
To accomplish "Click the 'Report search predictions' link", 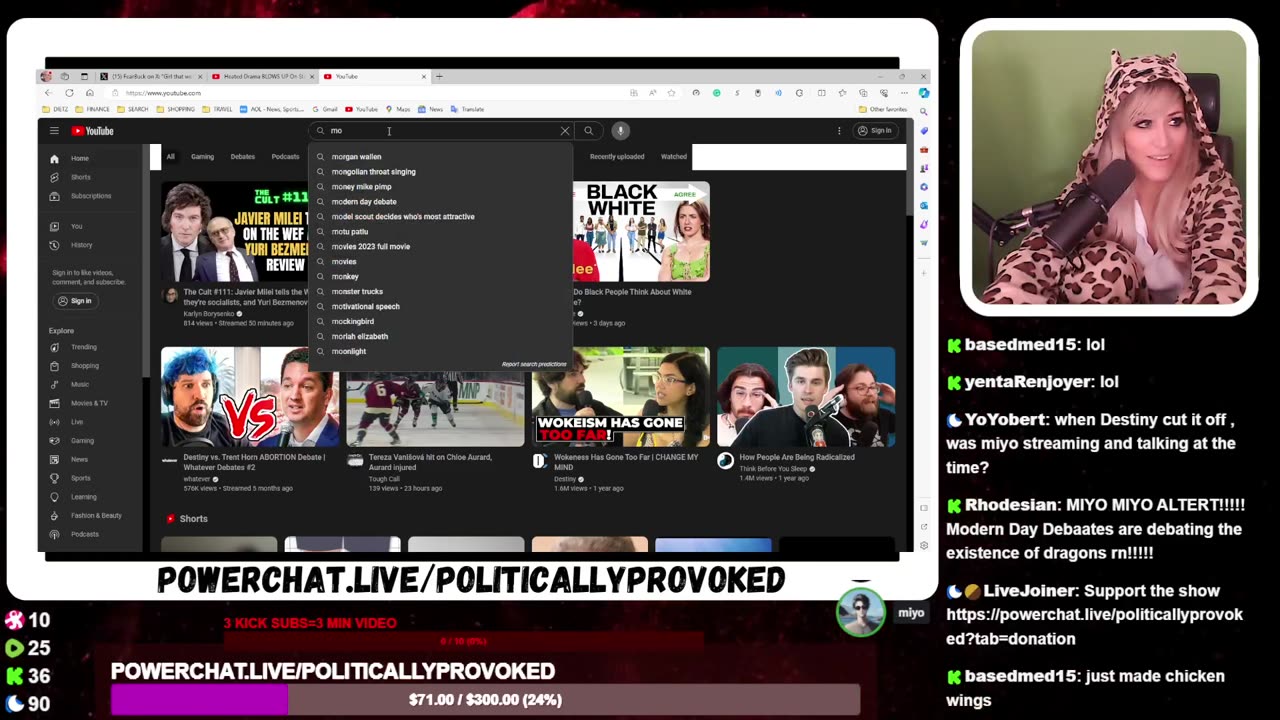I will [x=534, y=364].
